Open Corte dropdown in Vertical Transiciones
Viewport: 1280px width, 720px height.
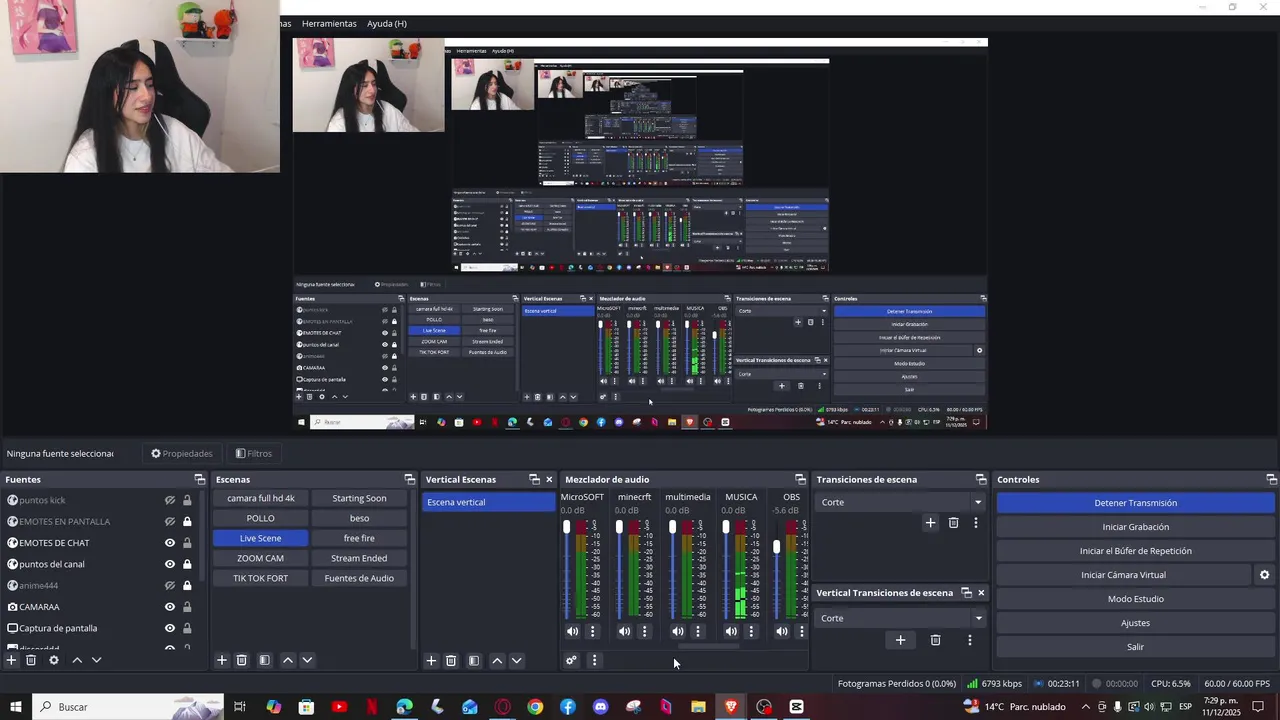[x=901, y=618]
